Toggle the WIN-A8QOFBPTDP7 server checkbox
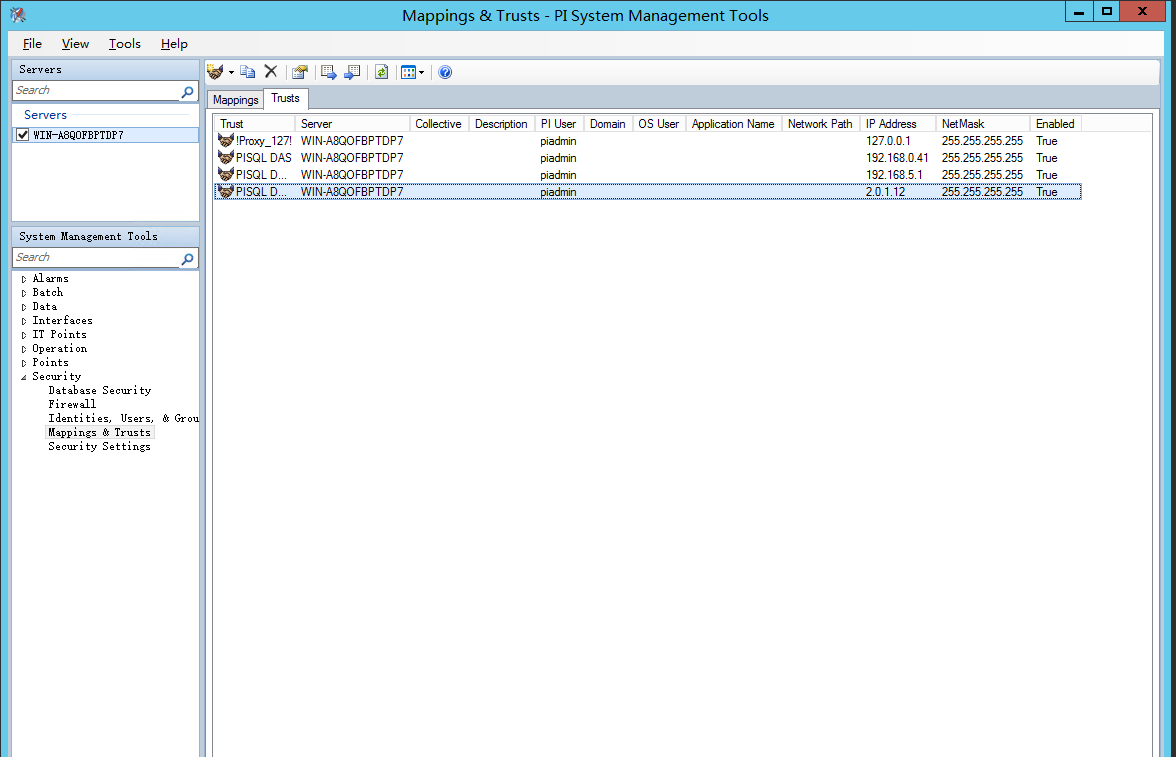The width and height of the screenshot is (1176, 757). pos(22,135)
